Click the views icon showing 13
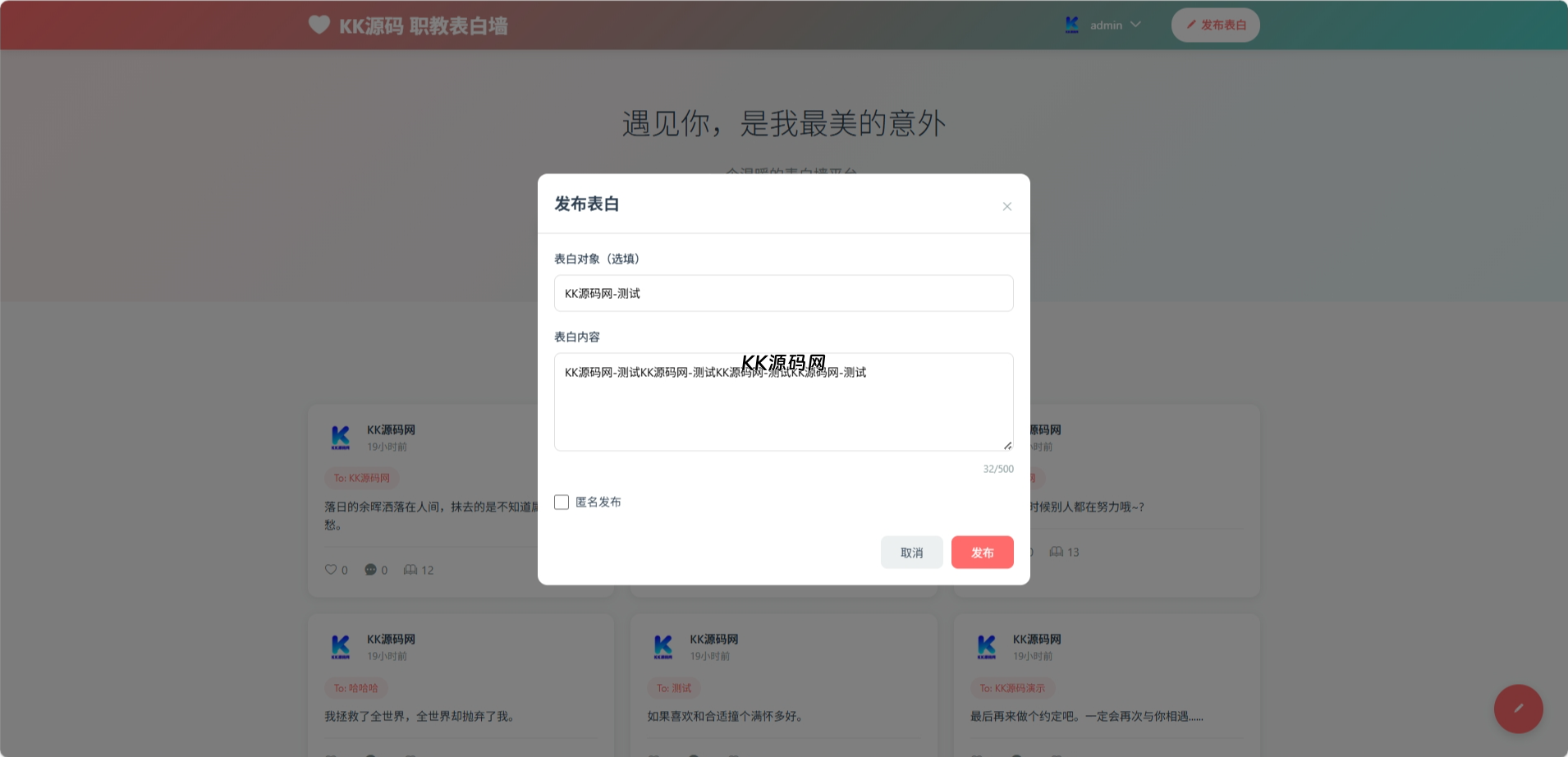The image size is (1568, 757). point(1056,552)
